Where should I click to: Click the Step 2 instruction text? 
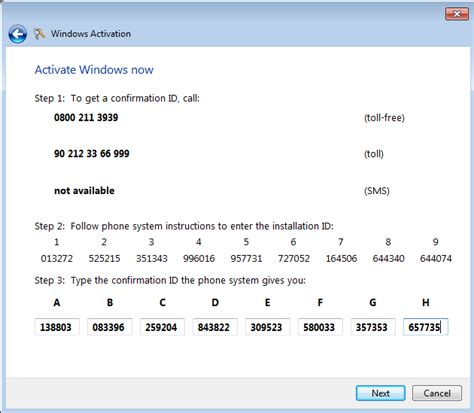[184, 226]
